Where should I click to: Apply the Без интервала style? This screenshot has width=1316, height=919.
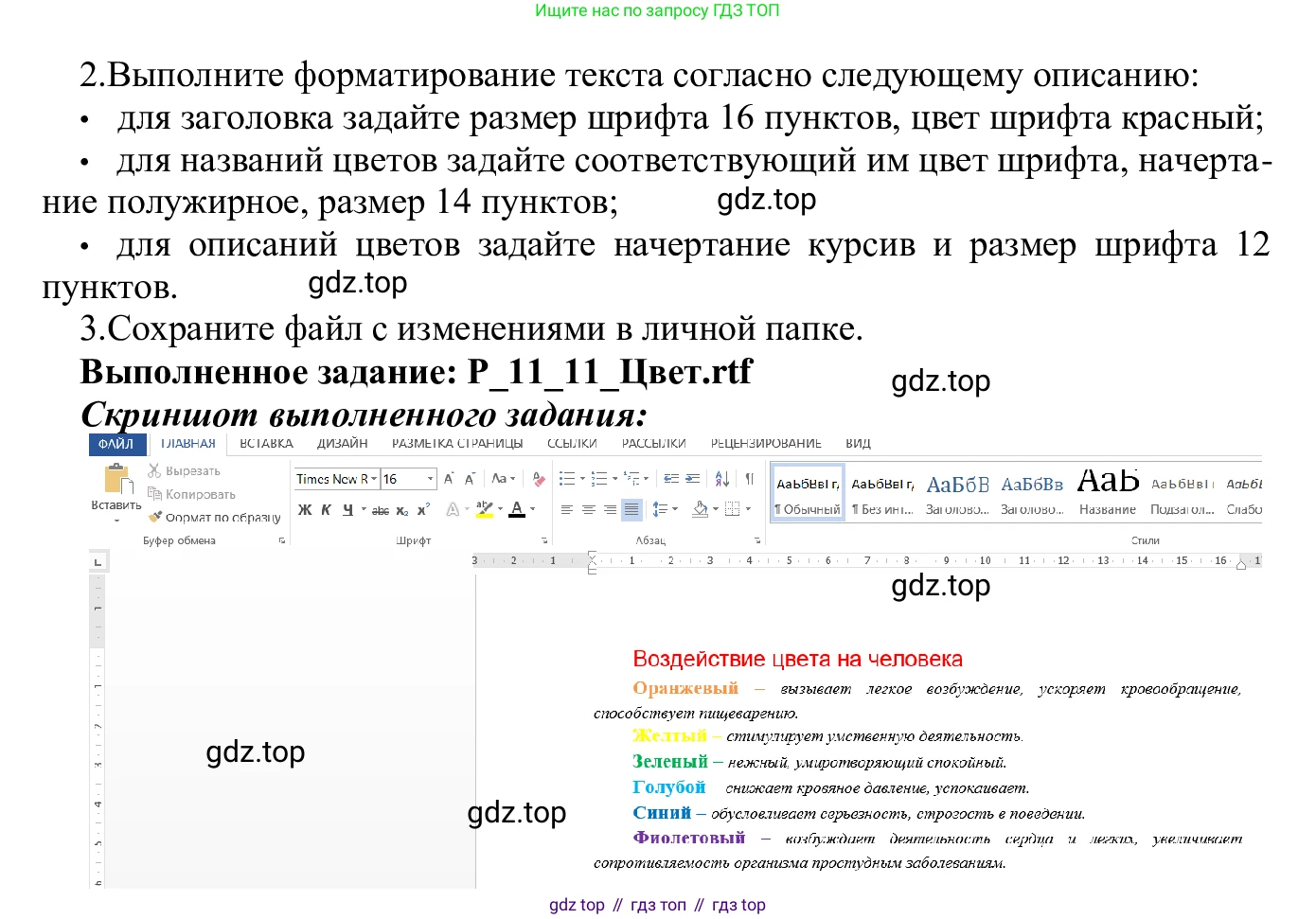(x=882, y=493)
